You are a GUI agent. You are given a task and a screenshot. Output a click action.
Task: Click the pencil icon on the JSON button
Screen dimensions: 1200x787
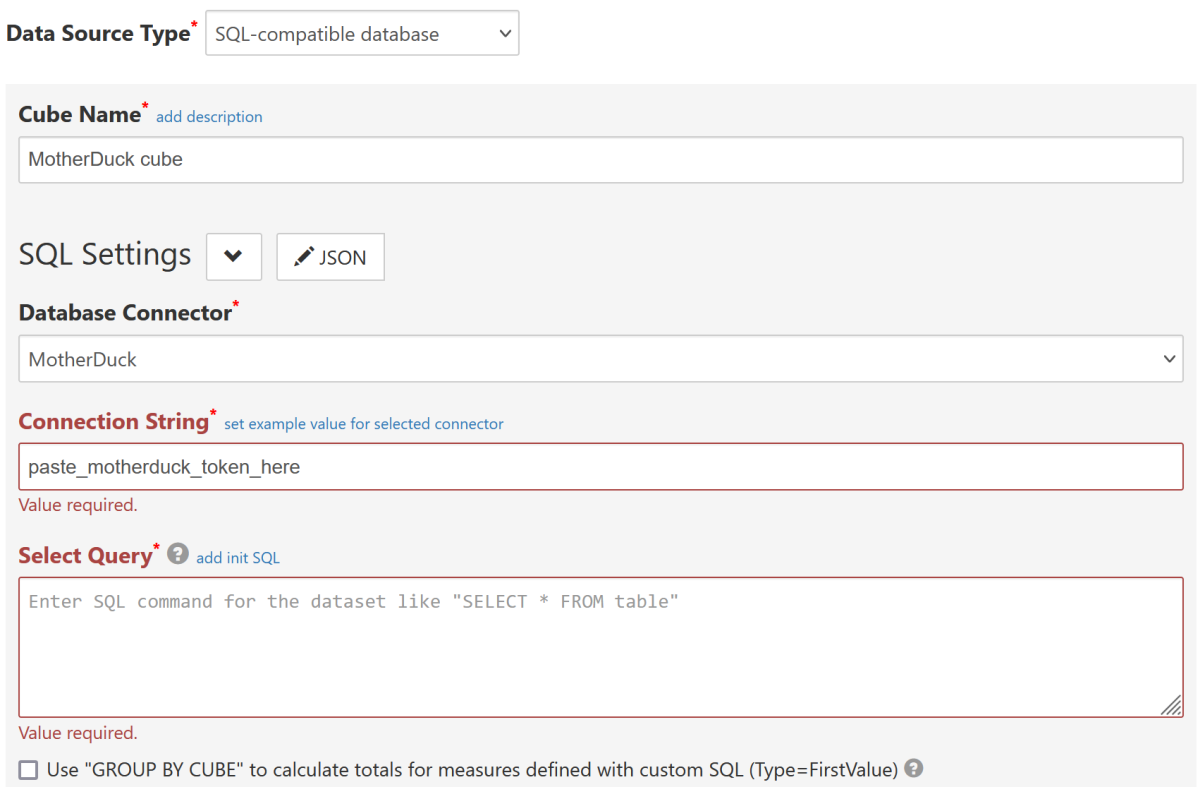(x=305, y=256)
